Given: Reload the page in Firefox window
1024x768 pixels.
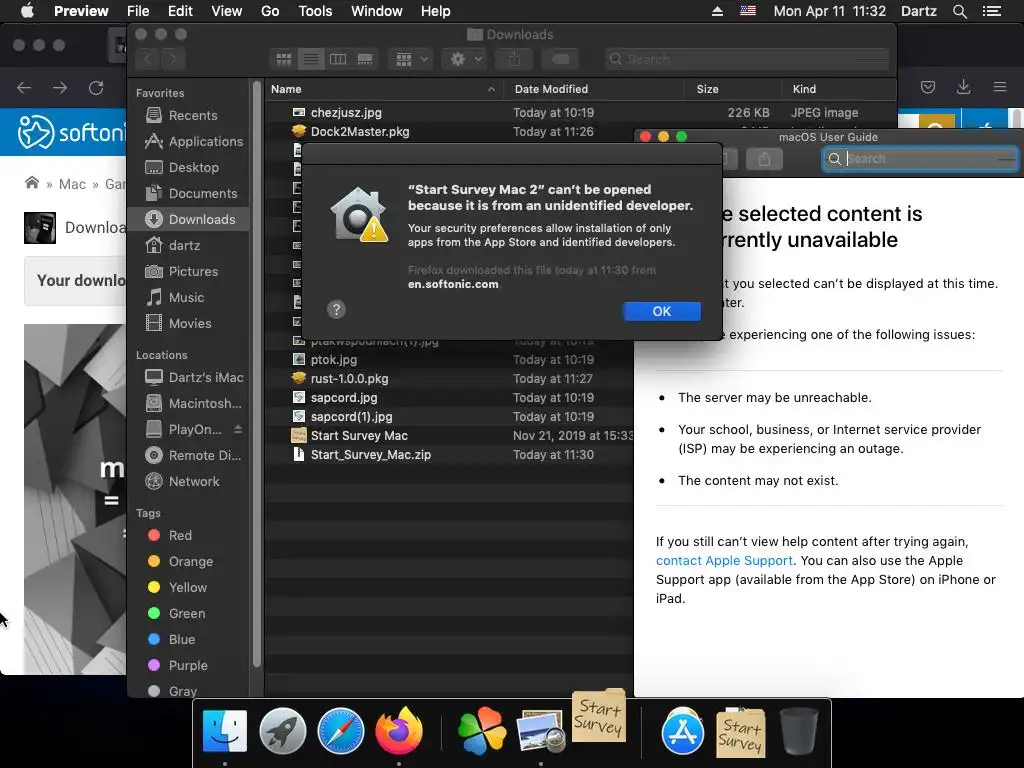Looking at the screenshot, I should pyautogui.click(x=96, y=88).
